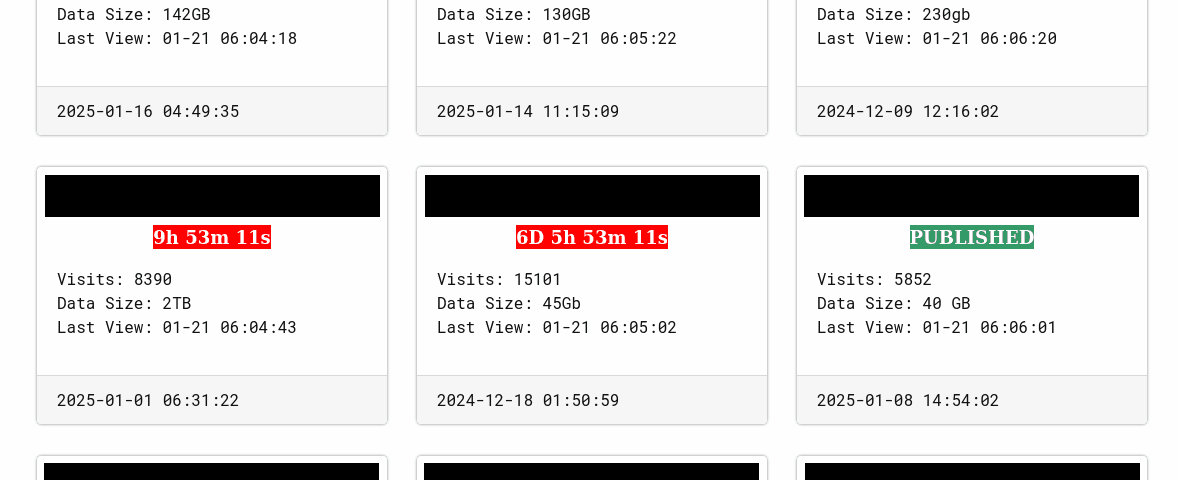Click the footer timestamp 2024-12-18 01:50:59
The width and height of the screenshot is (1178, 480).
pyautogui.click(x=528, y=400)
